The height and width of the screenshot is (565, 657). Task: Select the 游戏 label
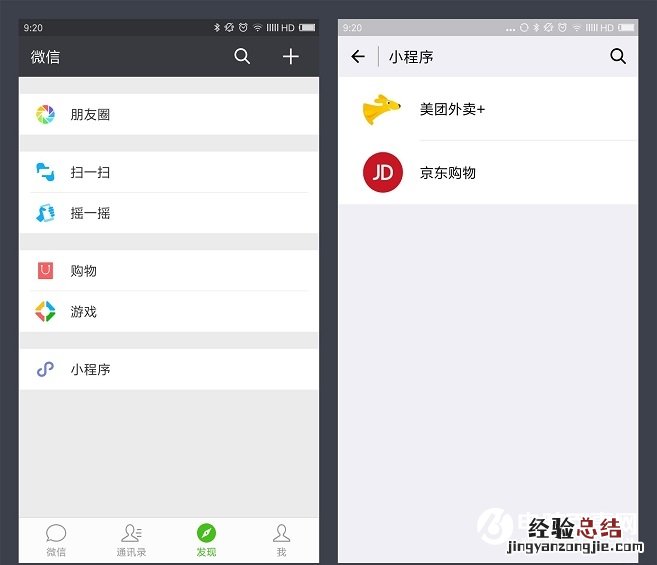(x=83, y=312)
